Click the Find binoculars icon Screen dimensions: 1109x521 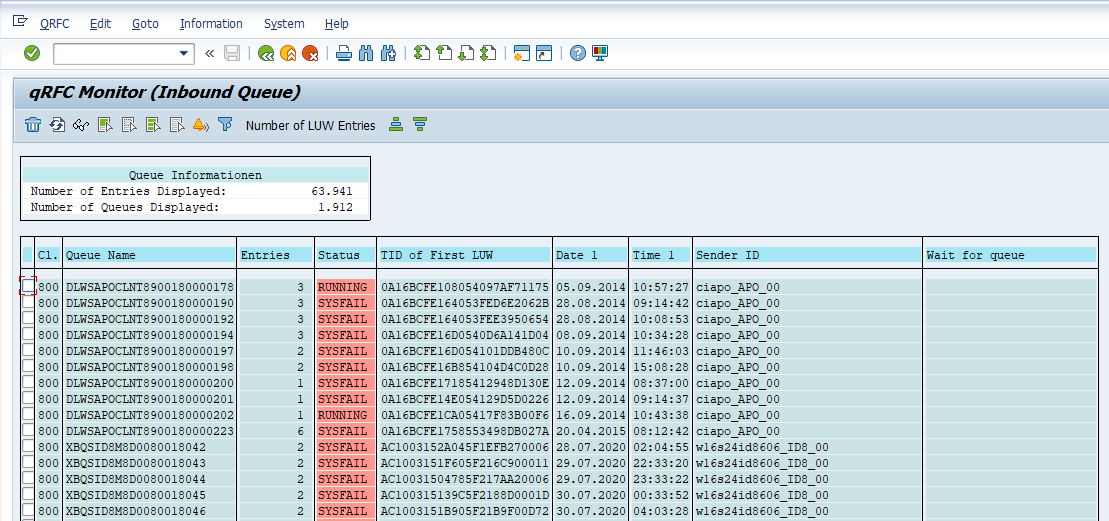367,53
